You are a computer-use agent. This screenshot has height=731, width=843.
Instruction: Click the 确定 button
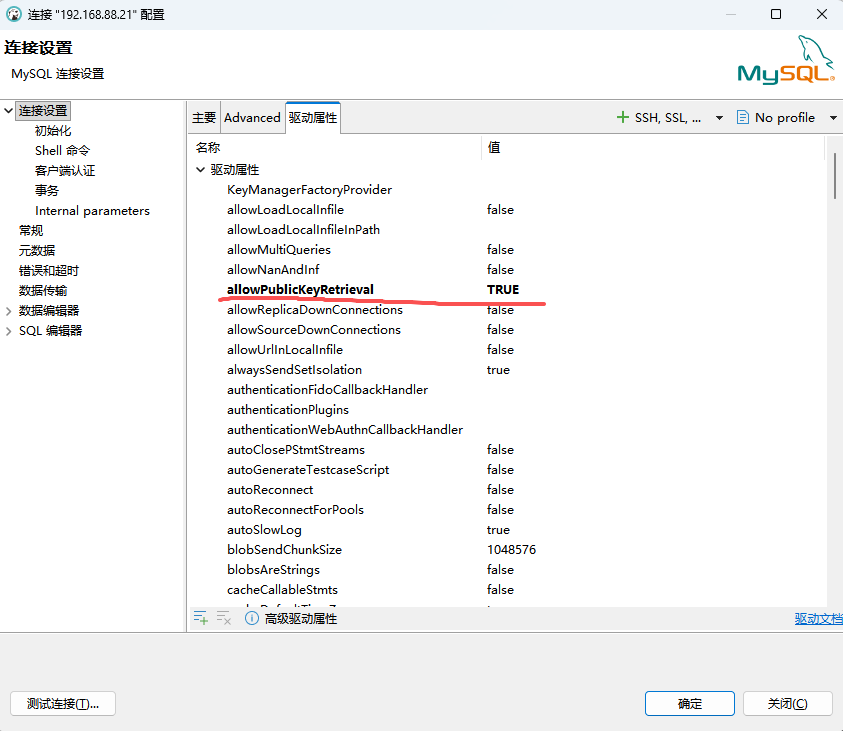[x=690, y=703]
